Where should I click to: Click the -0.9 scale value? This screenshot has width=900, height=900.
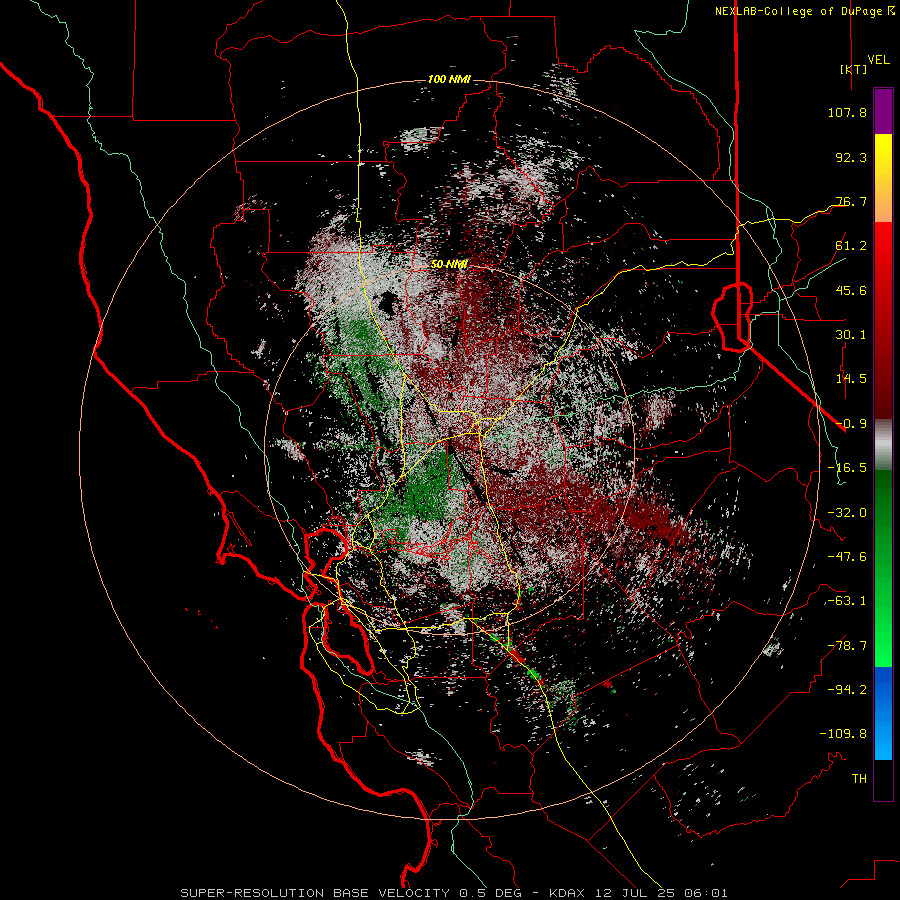pos(851,424)
